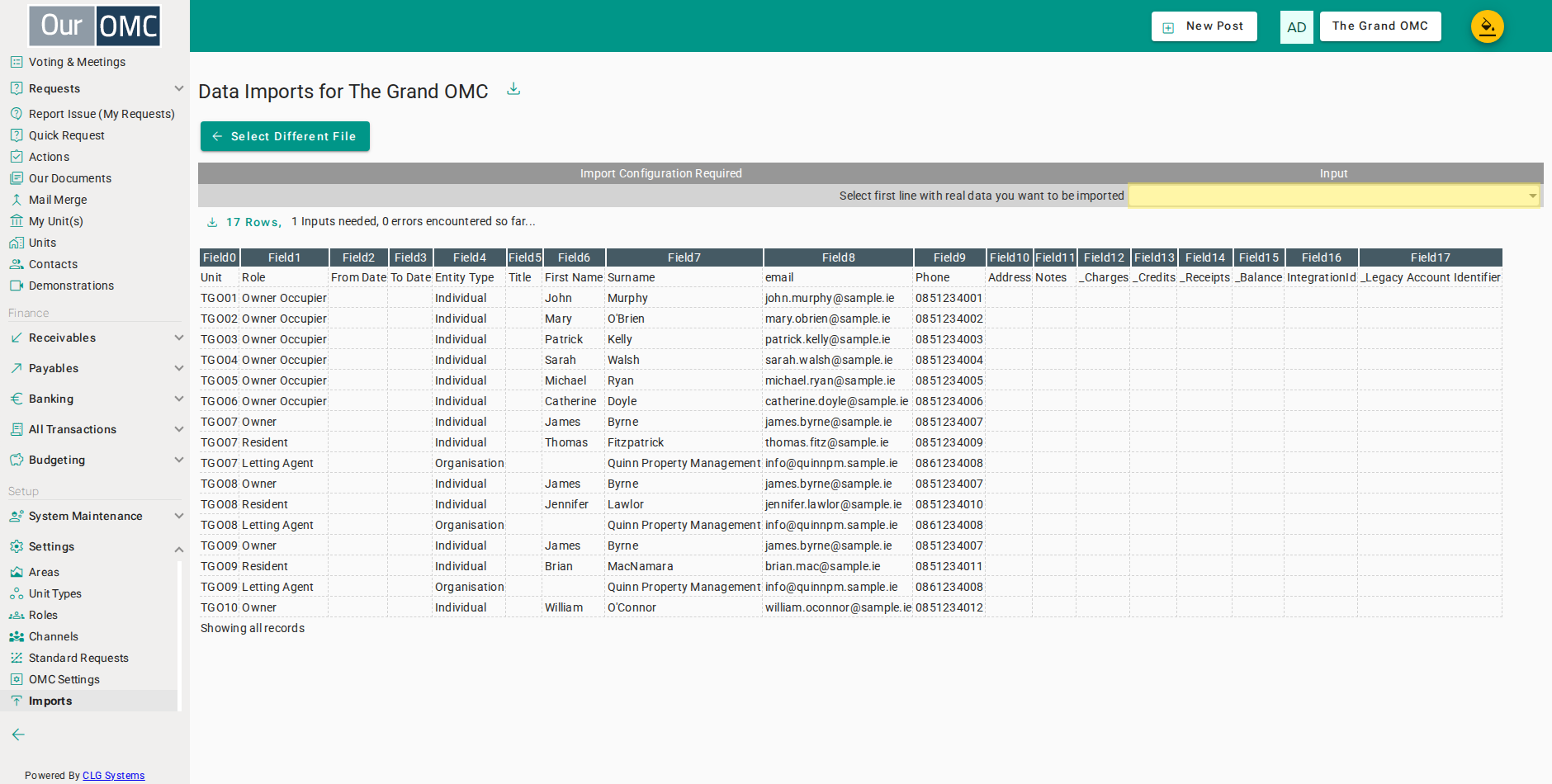Click the AD user avatar

click(x=1296, y=27)
